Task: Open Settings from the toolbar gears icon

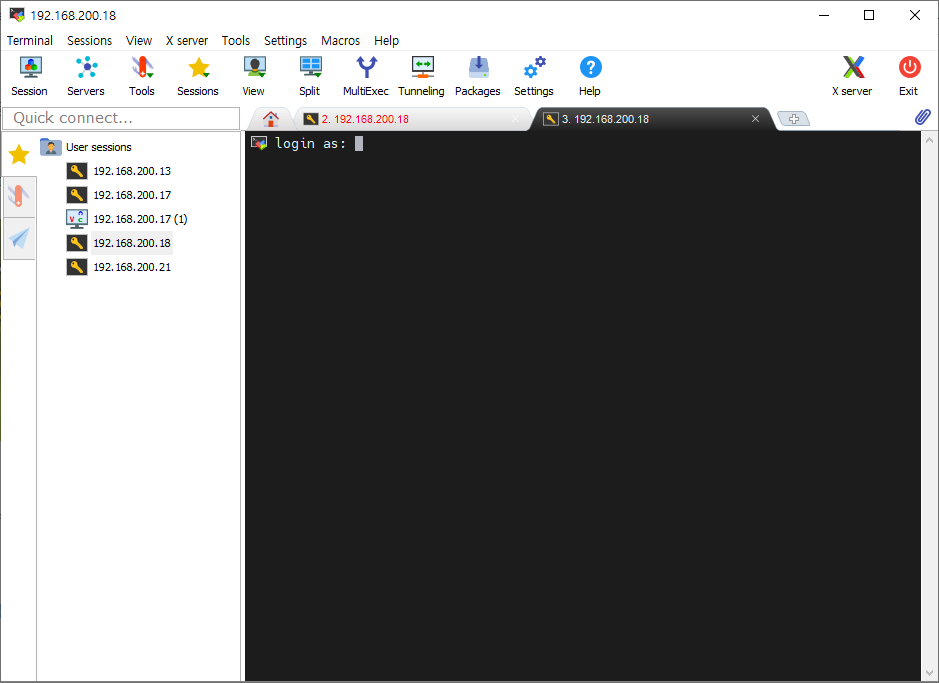Action: pyautogui.click(x=534, y=75)
